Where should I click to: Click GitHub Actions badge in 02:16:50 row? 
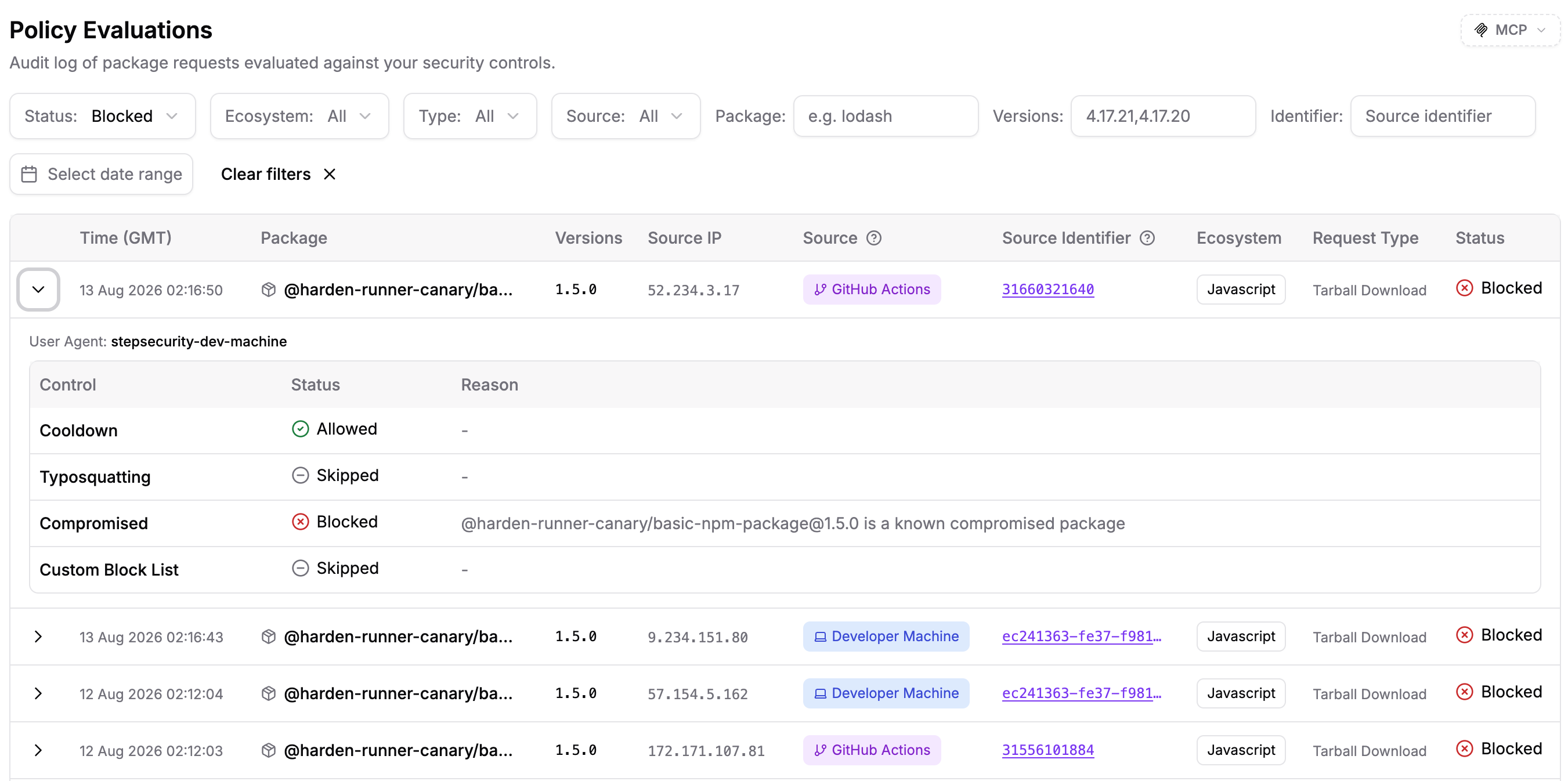[x=872, y=289]
